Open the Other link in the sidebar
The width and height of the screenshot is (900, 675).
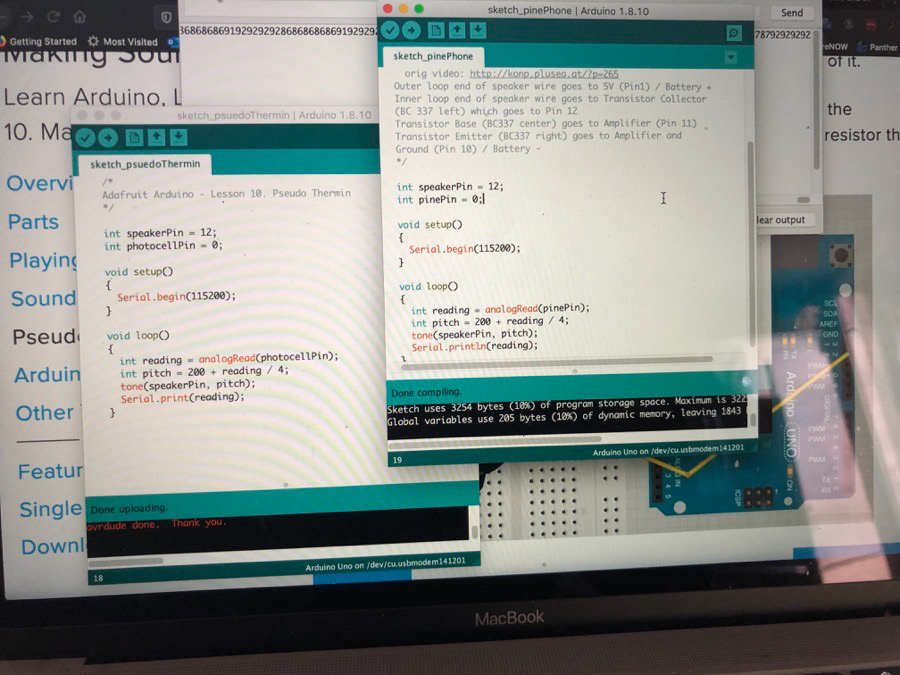(x=45, y=413)
